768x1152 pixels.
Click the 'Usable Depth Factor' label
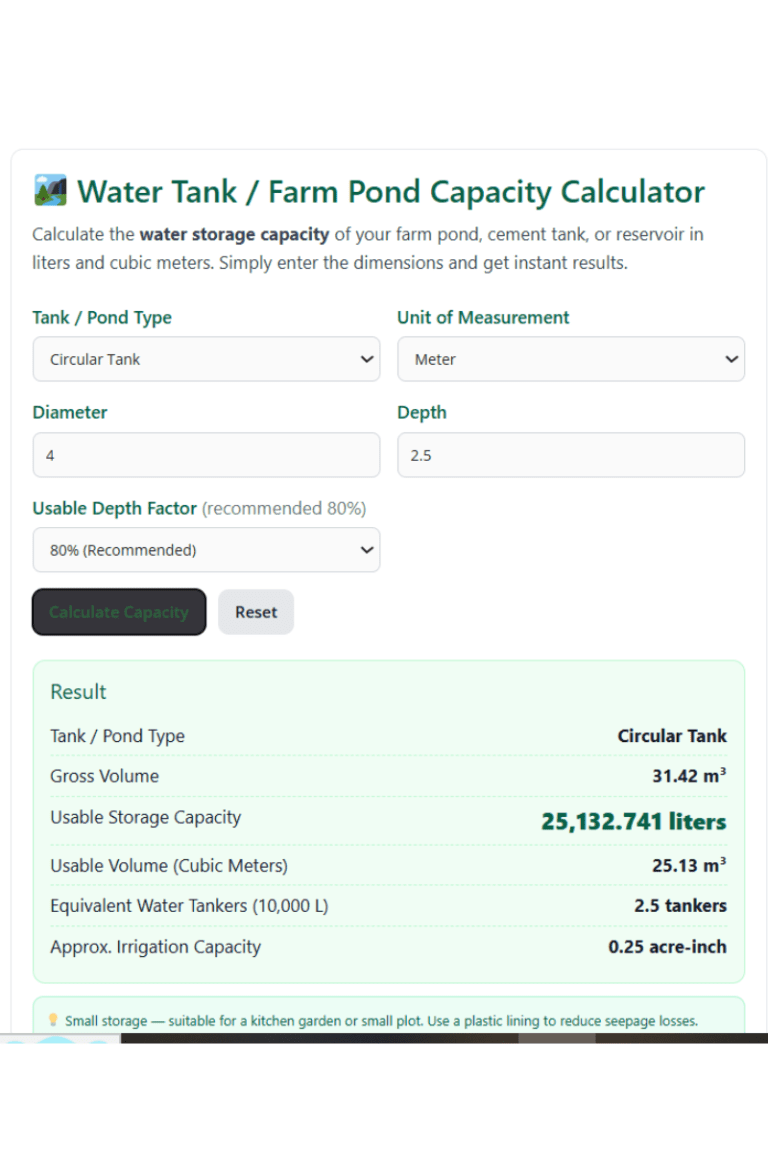point(115,508)
